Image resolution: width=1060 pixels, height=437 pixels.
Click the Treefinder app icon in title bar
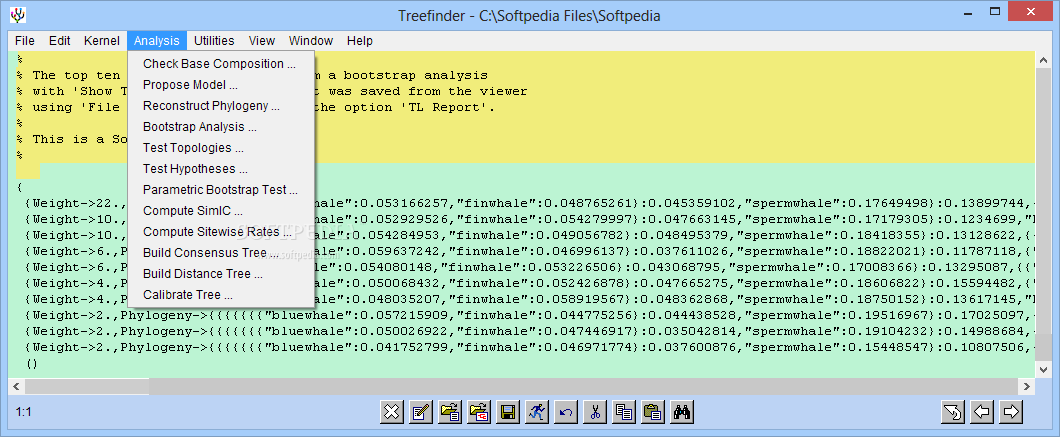19,15
